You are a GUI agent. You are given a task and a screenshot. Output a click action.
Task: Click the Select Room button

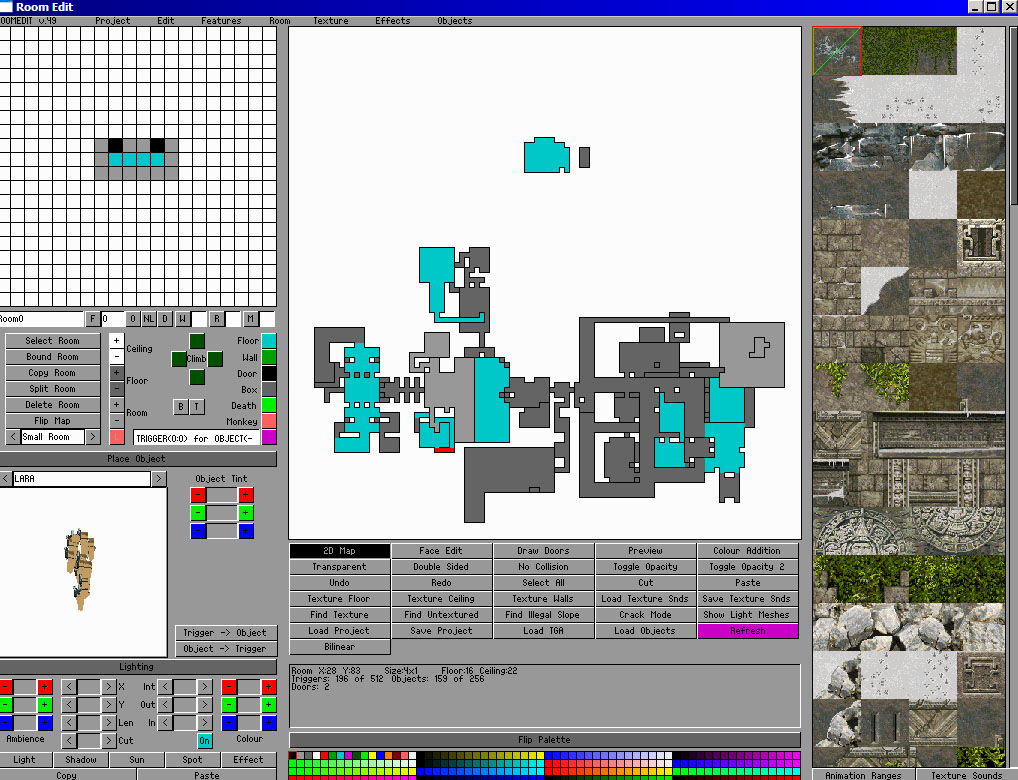coord(53,341)
